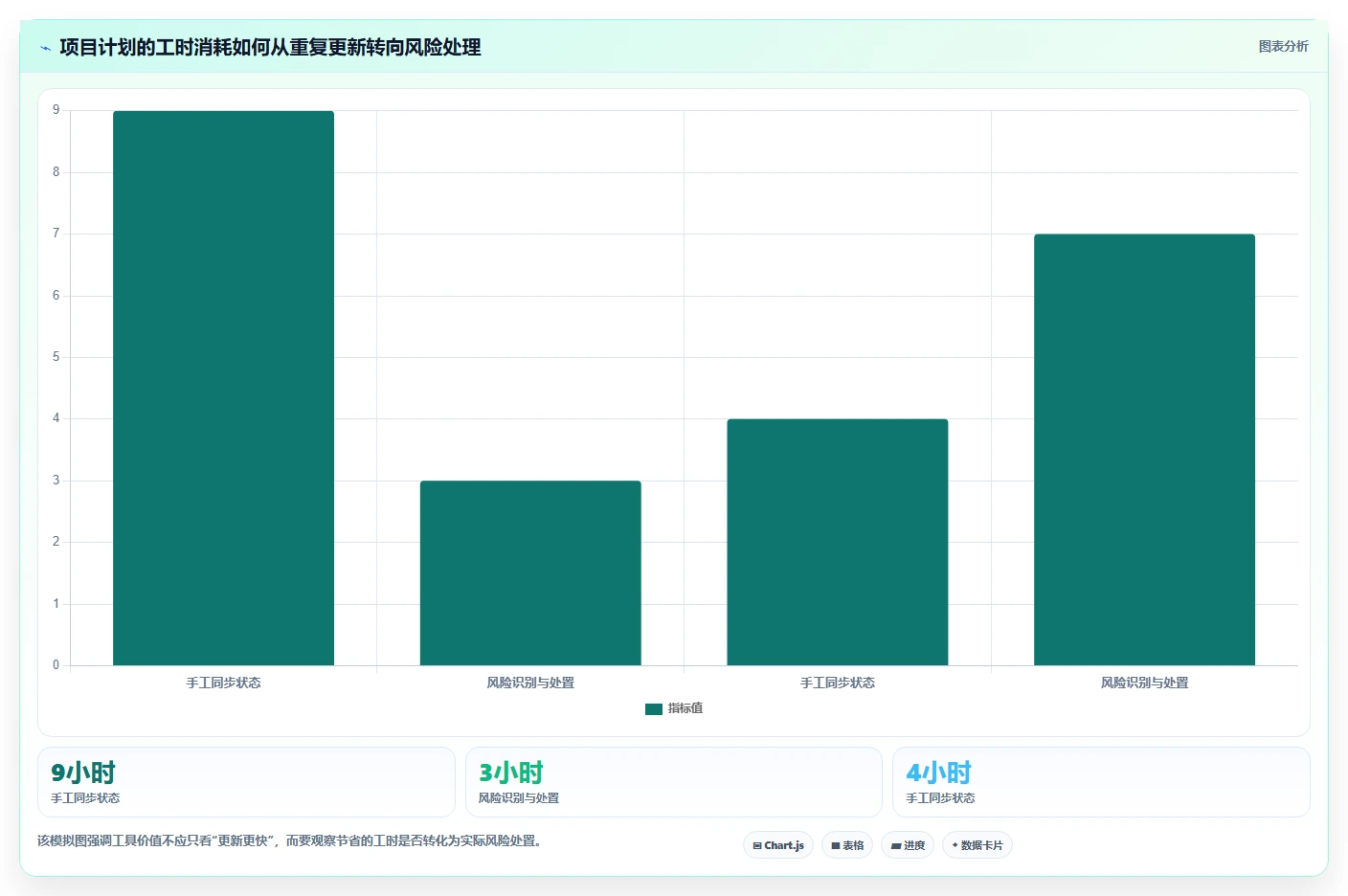This screenshot has height=896, width=1348.
Task: Click the x-axis label 风险识别与处置 under the 7-value bar
Action: [x=1144, y=683]
